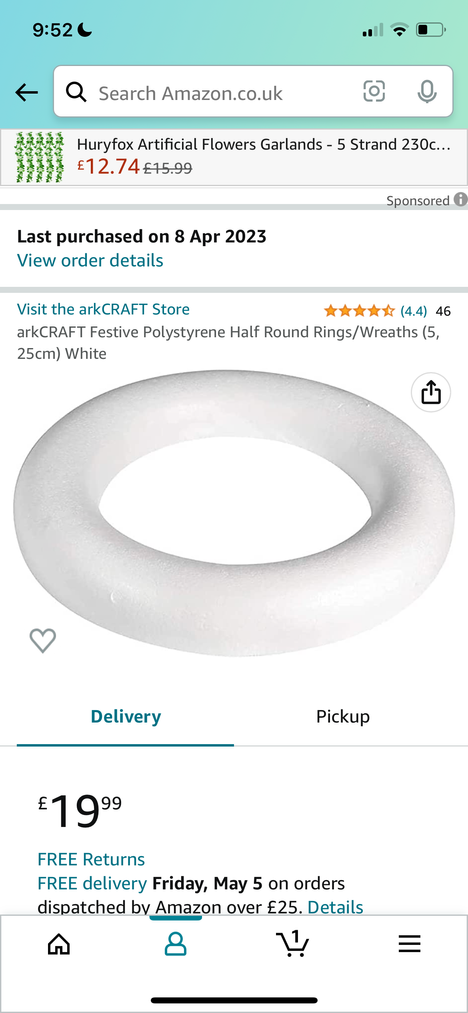Viewport: 468px width, 1013px height.
Task: Tap the microphone voice search icon
Action: click(x=426, y=92)
